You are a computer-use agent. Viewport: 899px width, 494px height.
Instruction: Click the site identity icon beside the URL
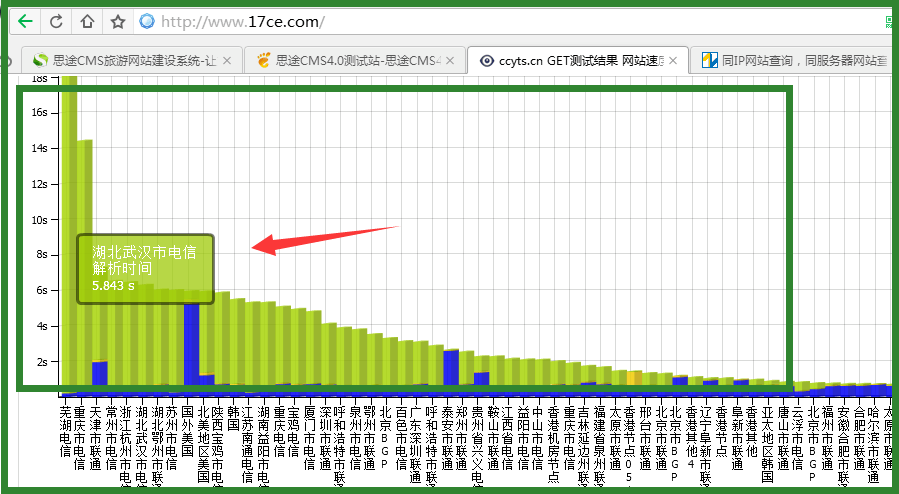pyautogui.click(x=147, y=21)
